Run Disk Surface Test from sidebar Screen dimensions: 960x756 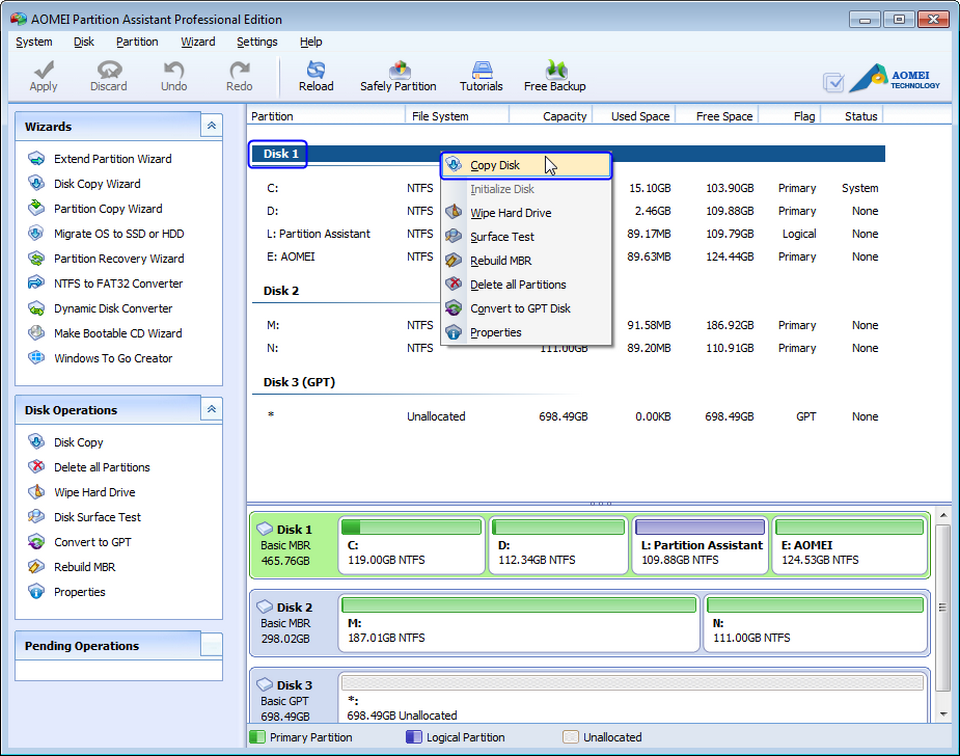84,517
